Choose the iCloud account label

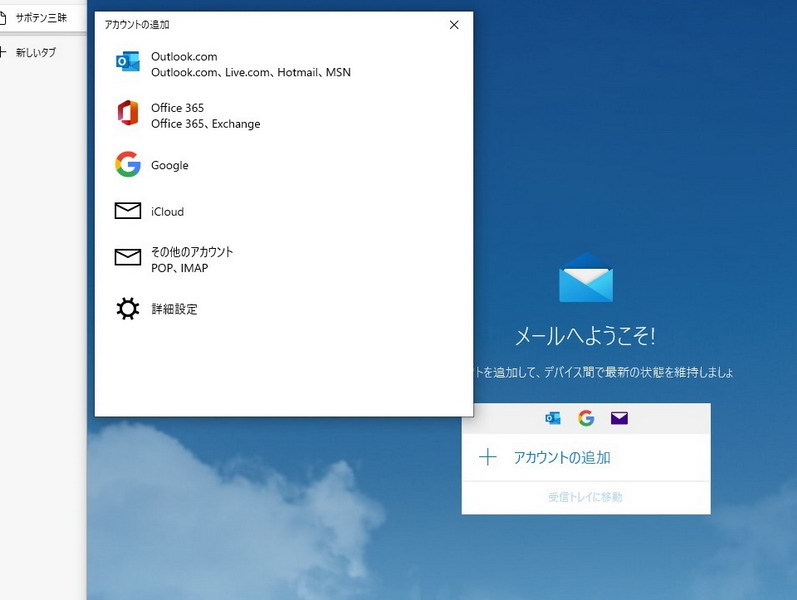point(167,212)
